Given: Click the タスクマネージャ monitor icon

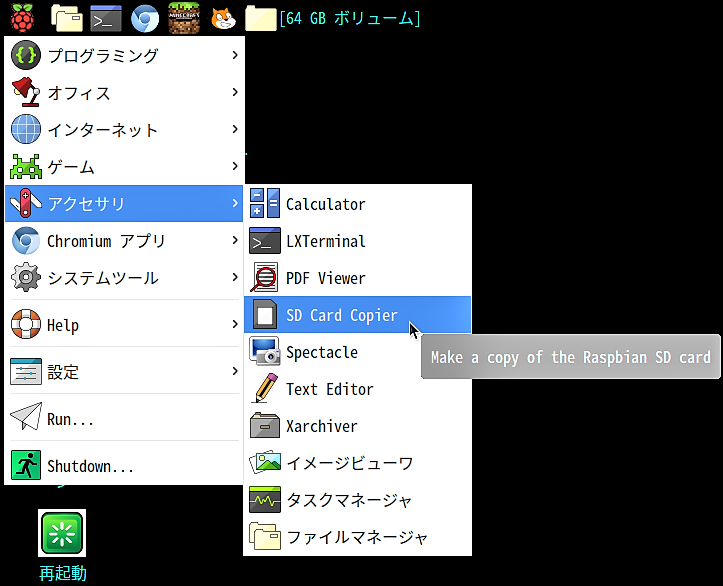Looking at the screenshot, I should 265,500.
